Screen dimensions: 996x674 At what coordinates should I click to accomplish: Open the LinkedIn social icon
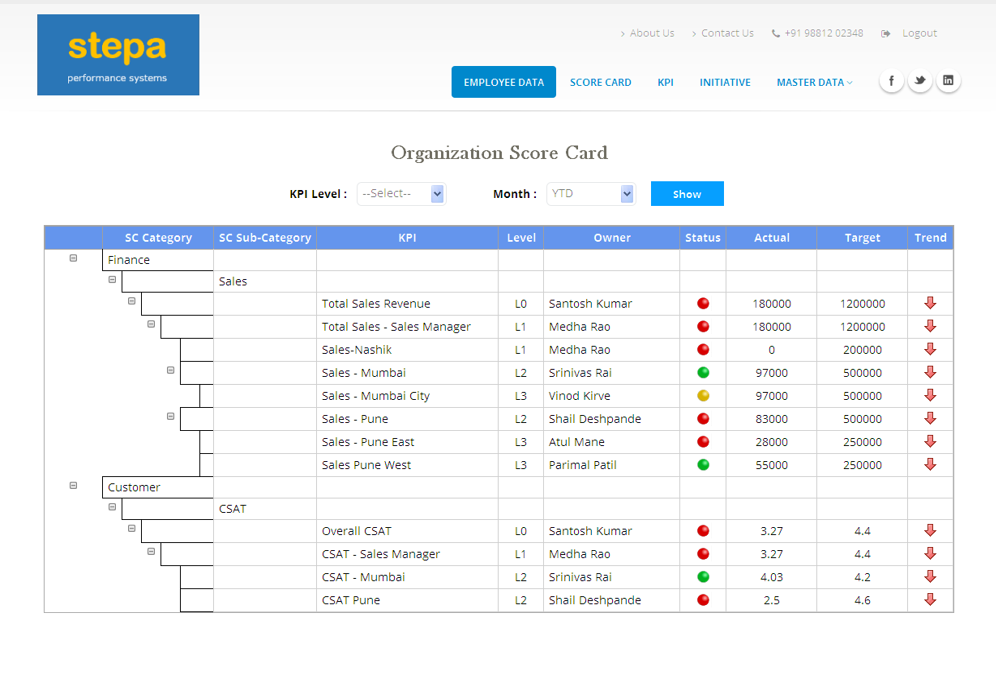tap(948, 81)
